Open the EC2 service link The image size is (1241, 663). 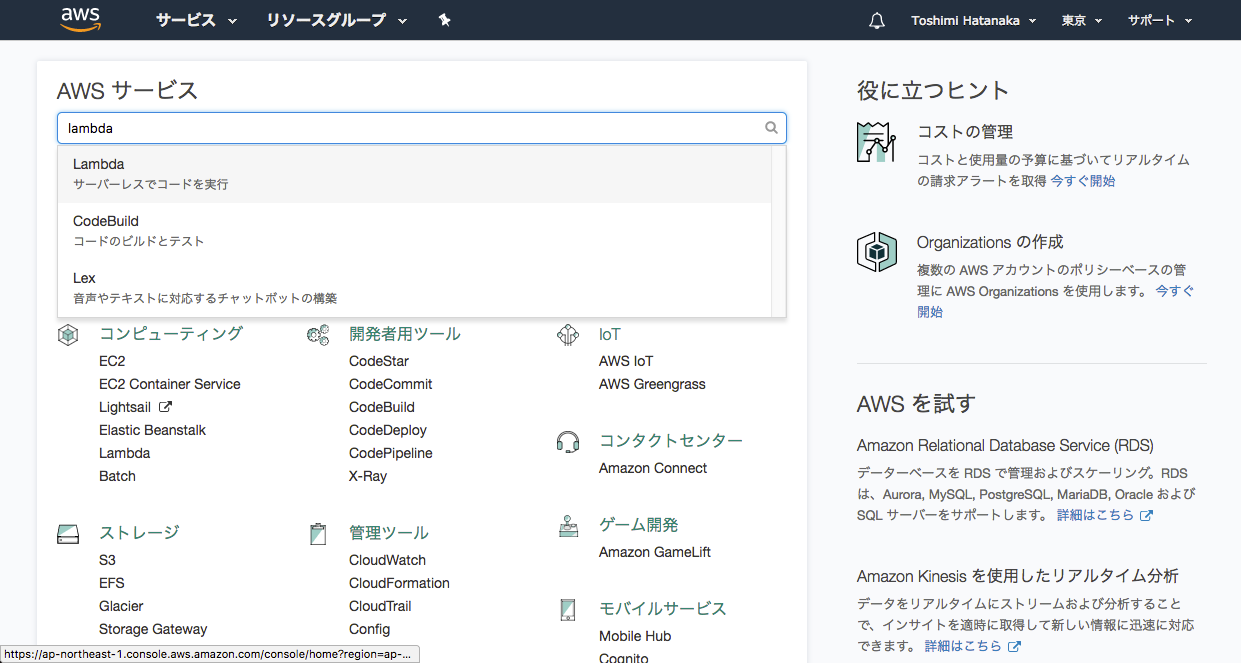click(x=112, y=361)
